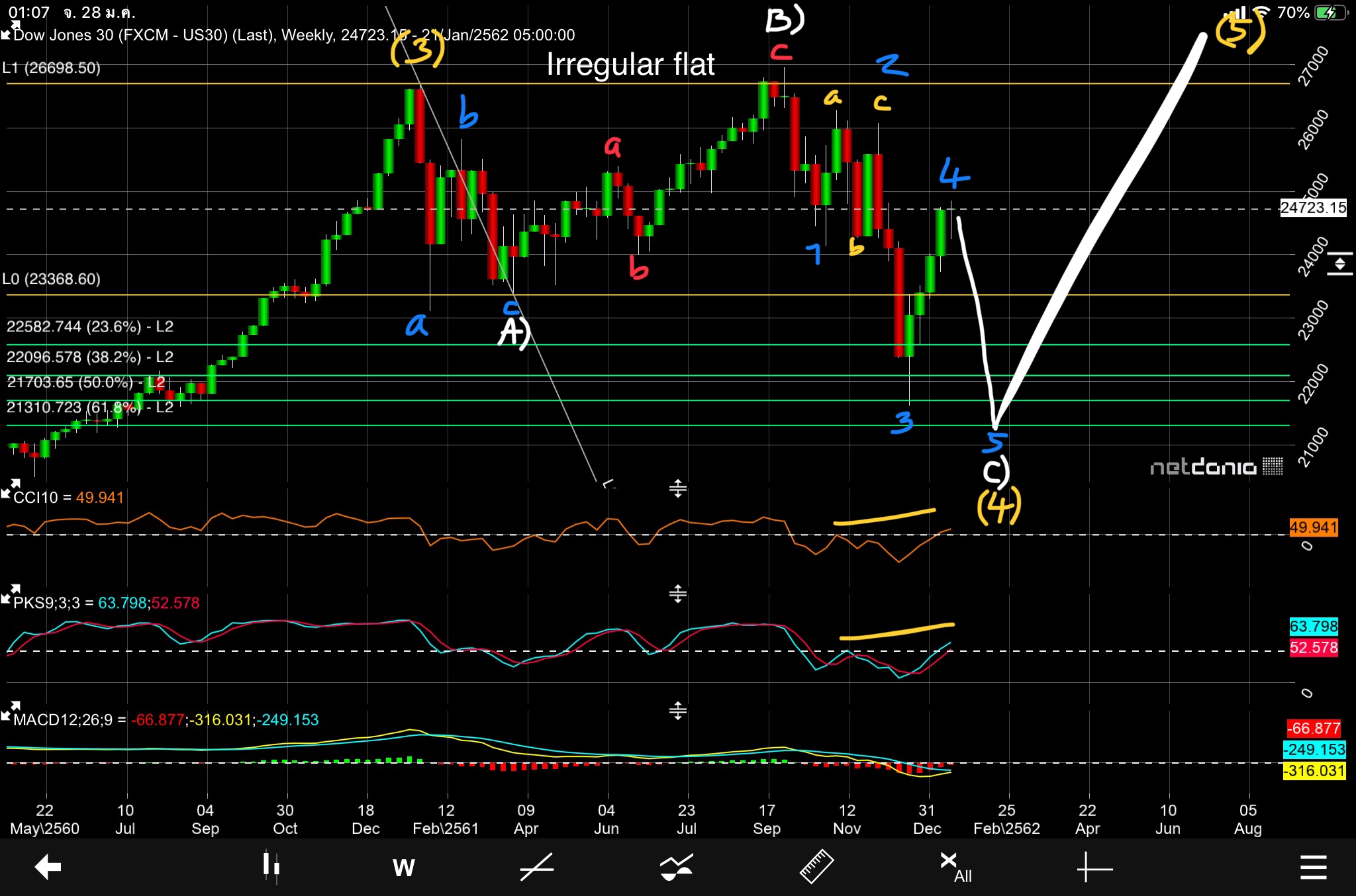Open the indicators studies icon
The height and width of the screenshot is (896, 1356).
[x=676, y=867]
